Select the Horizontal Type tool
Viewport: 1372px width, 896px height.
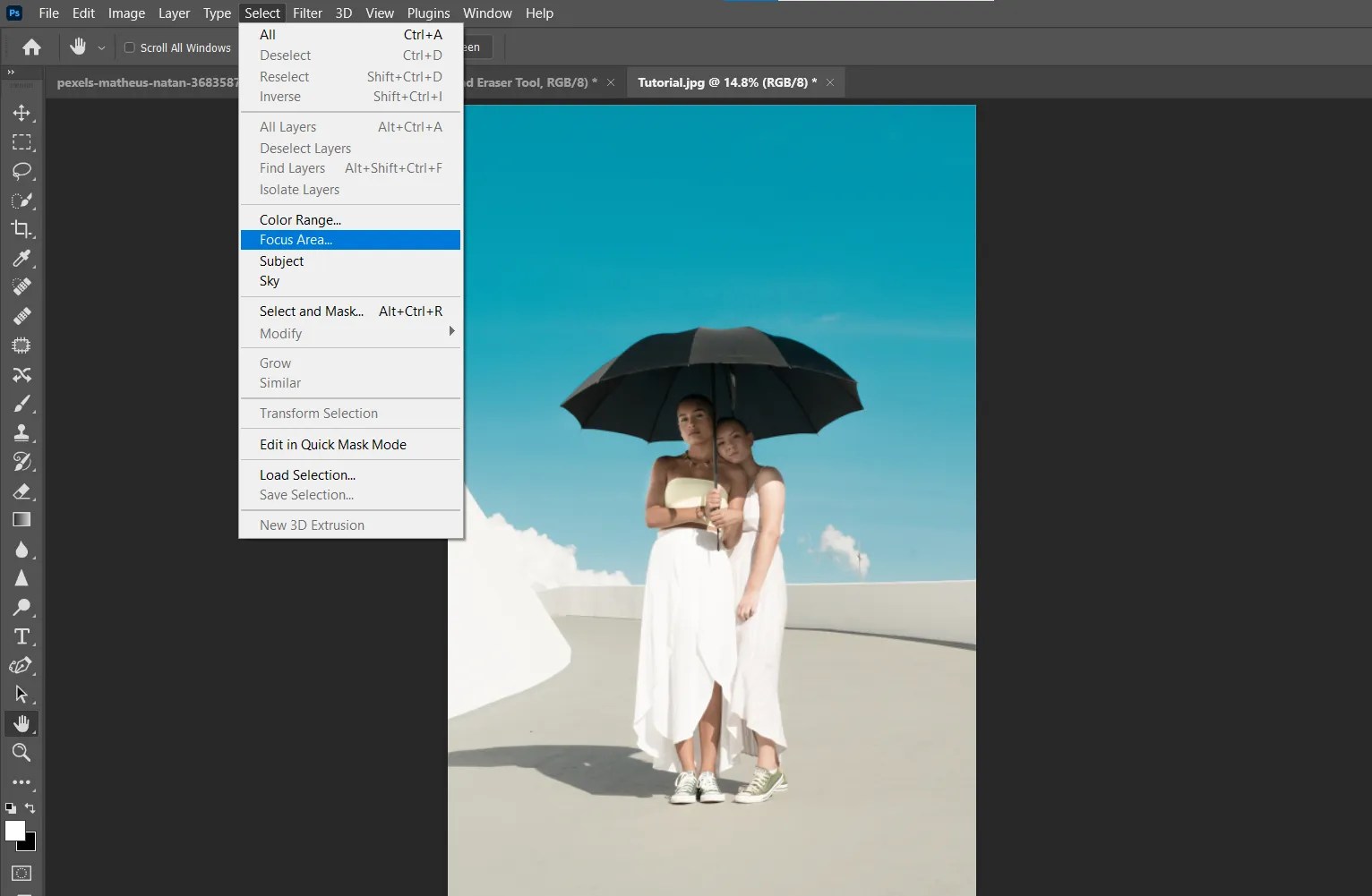point(21,636)
